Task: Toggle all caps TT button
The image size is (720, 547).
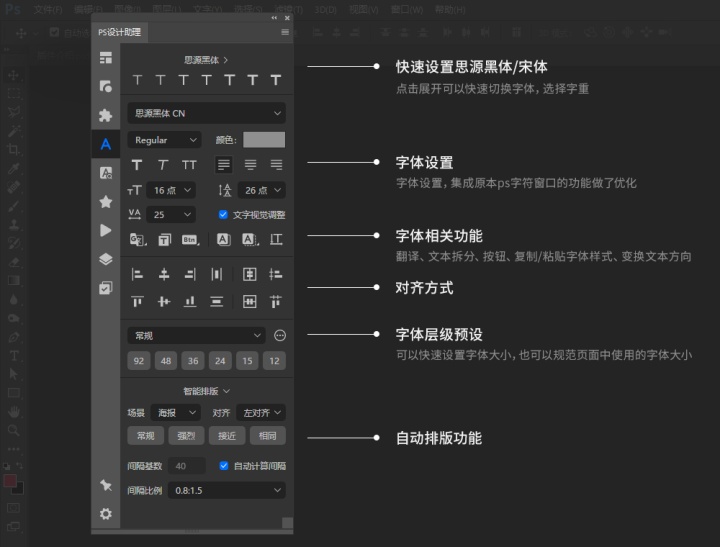Action: [189, 164]
